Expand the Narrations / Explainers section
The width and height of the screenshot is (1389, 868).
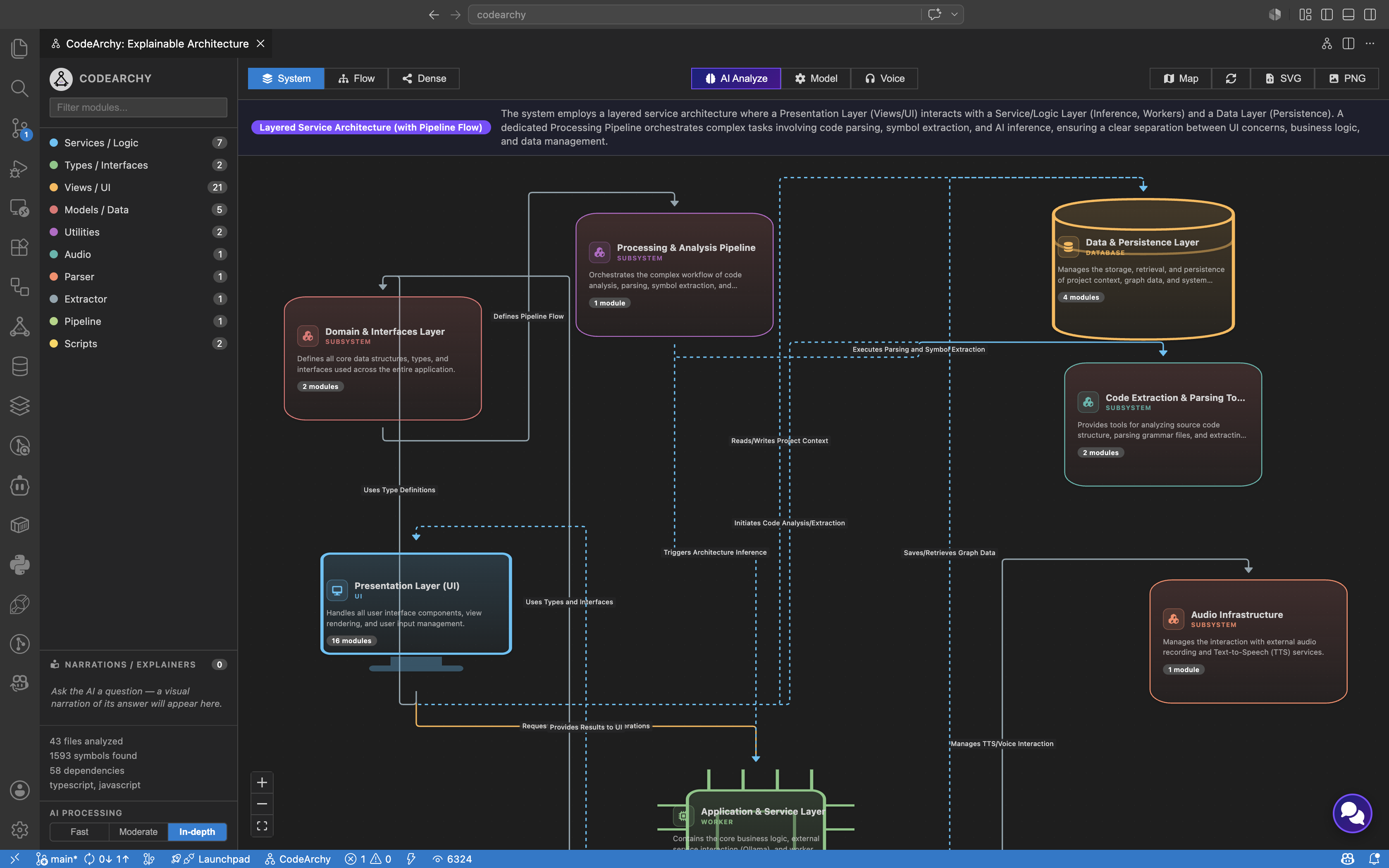point(138,665)
